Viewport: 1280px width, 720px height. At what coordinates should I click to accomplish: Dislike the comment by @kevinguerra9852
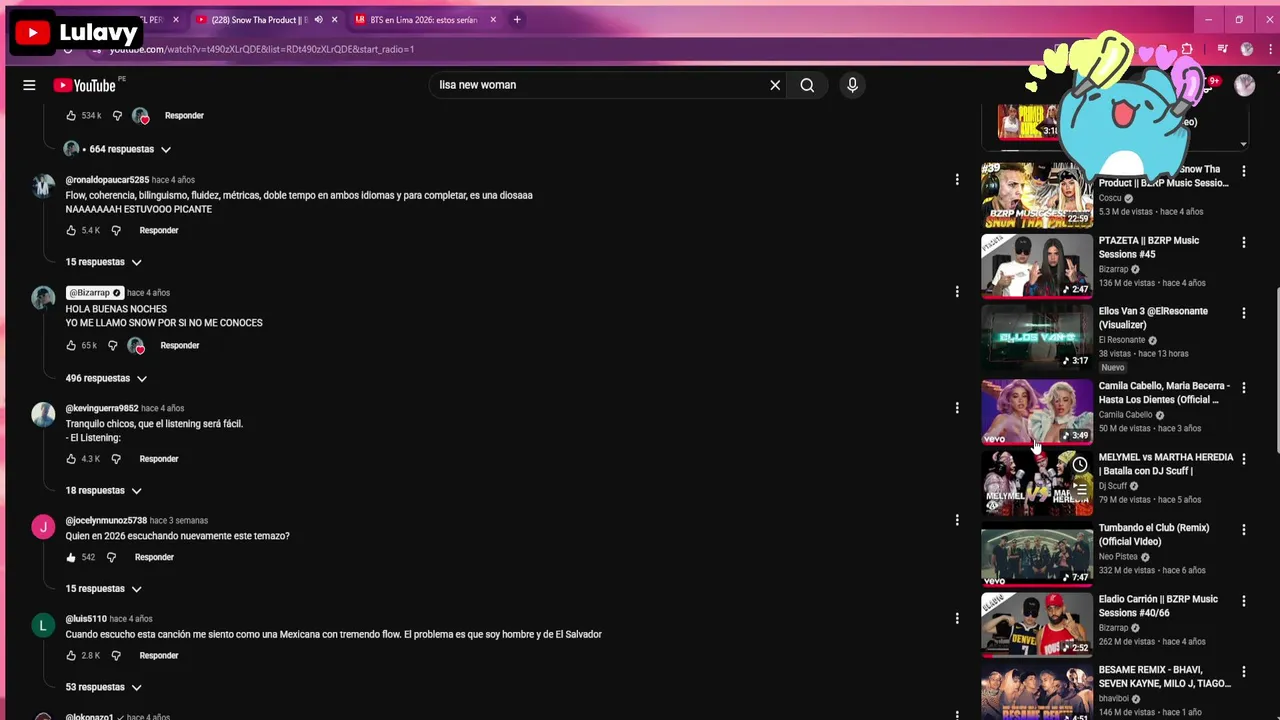tap(116, 459)
